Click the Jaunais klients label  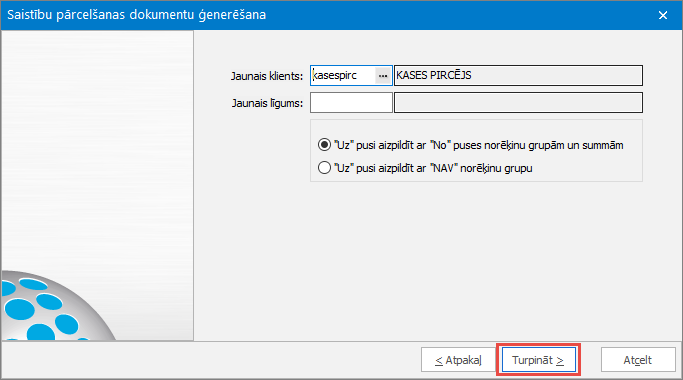click(267, 76)
